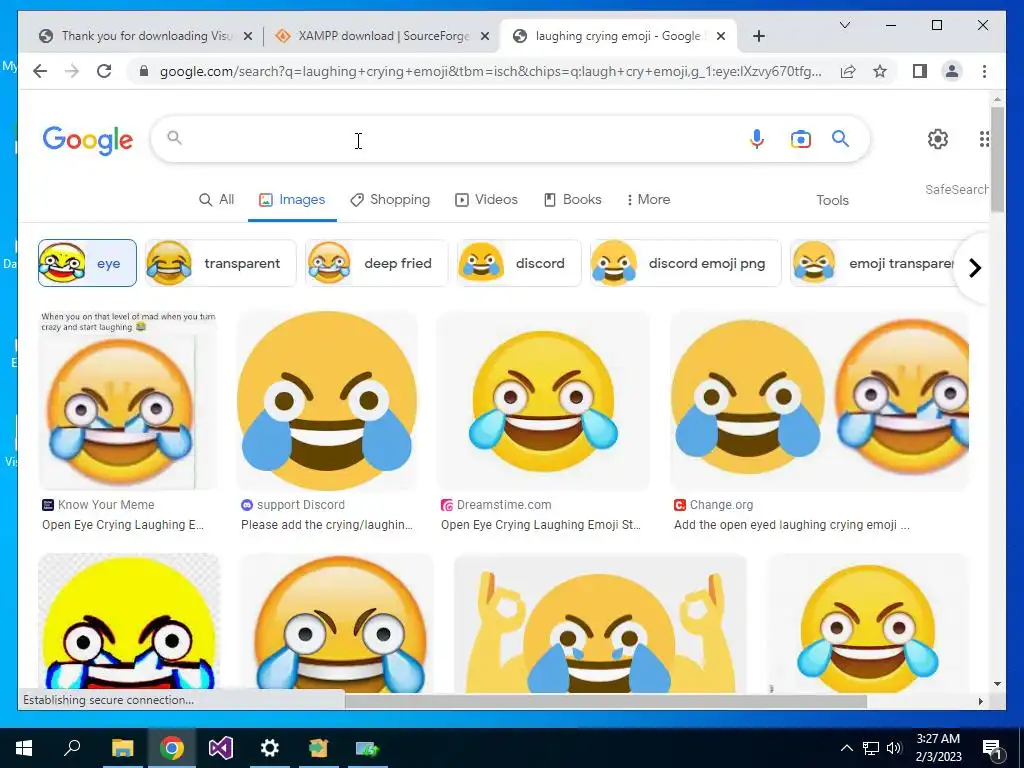Close the XAMPP download tab
The height and width of the screenshot is (768, 1024).
coord(485,37)
